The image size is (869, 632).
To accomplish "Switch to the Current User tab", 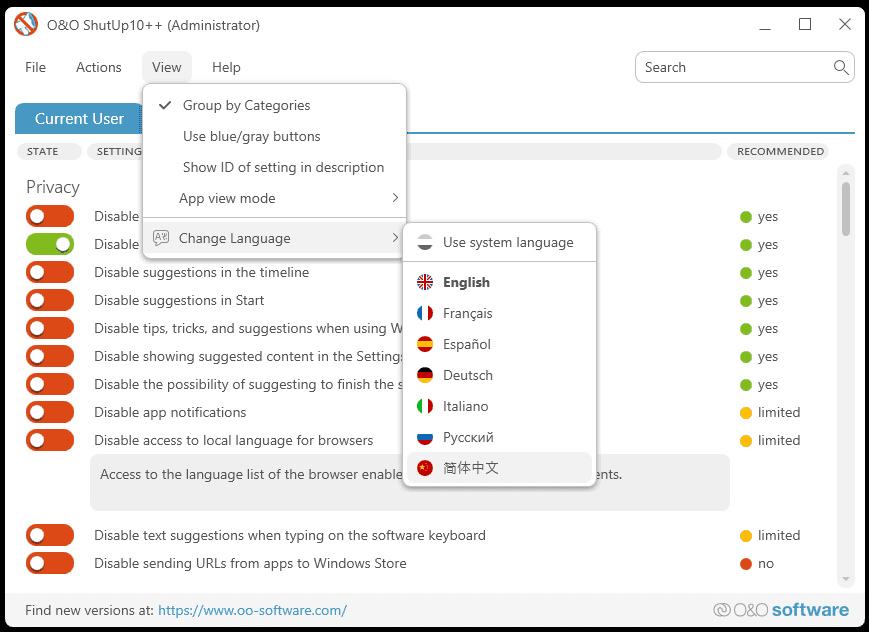I will [x=79, y=118].
